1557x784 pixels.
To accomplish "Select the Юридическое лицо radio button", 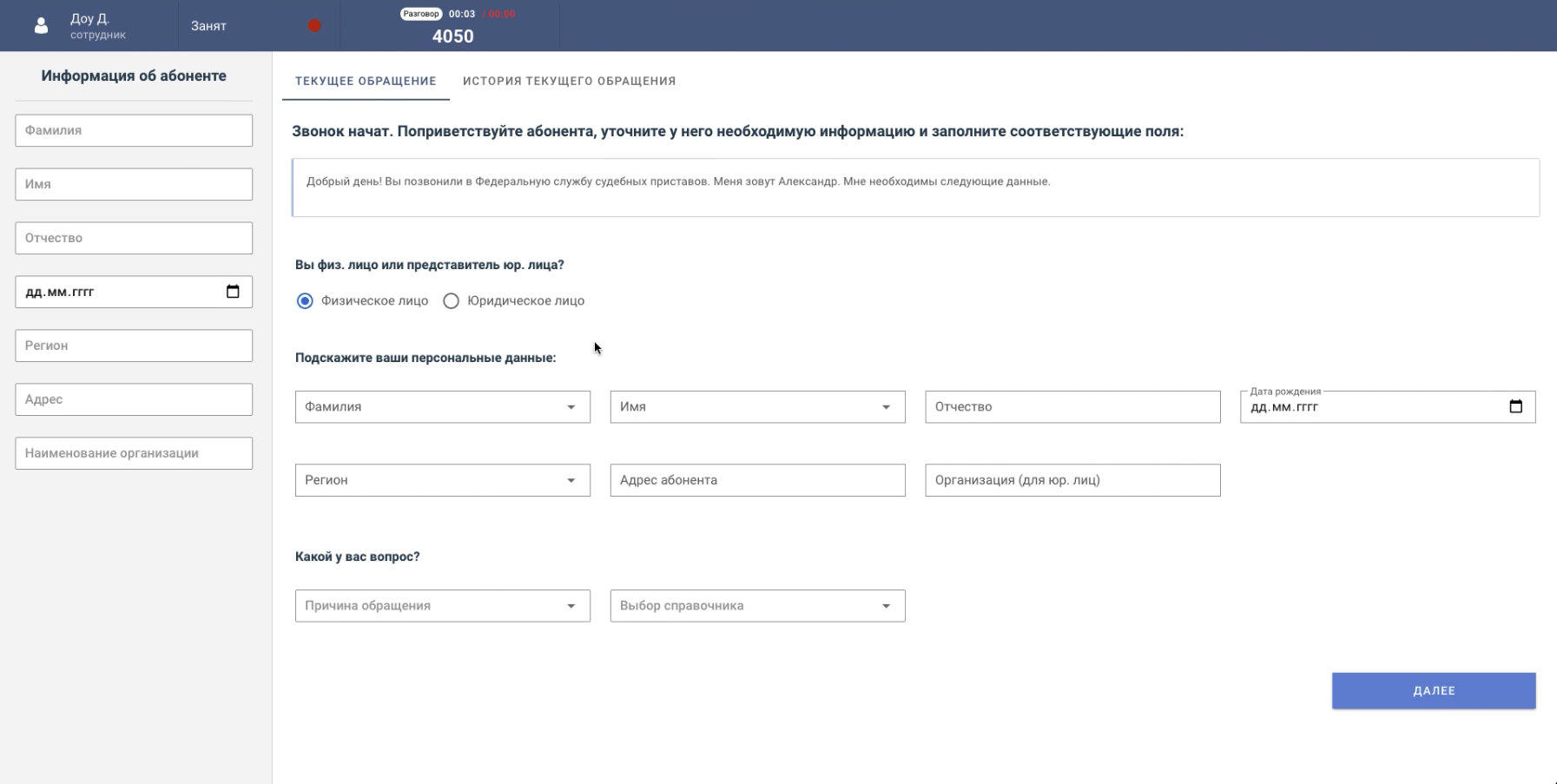I will (x=451, y=301).
